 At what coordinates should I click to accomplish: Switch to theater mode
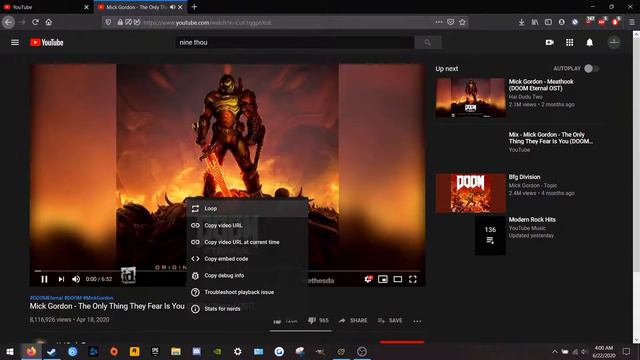click(398, 279)
